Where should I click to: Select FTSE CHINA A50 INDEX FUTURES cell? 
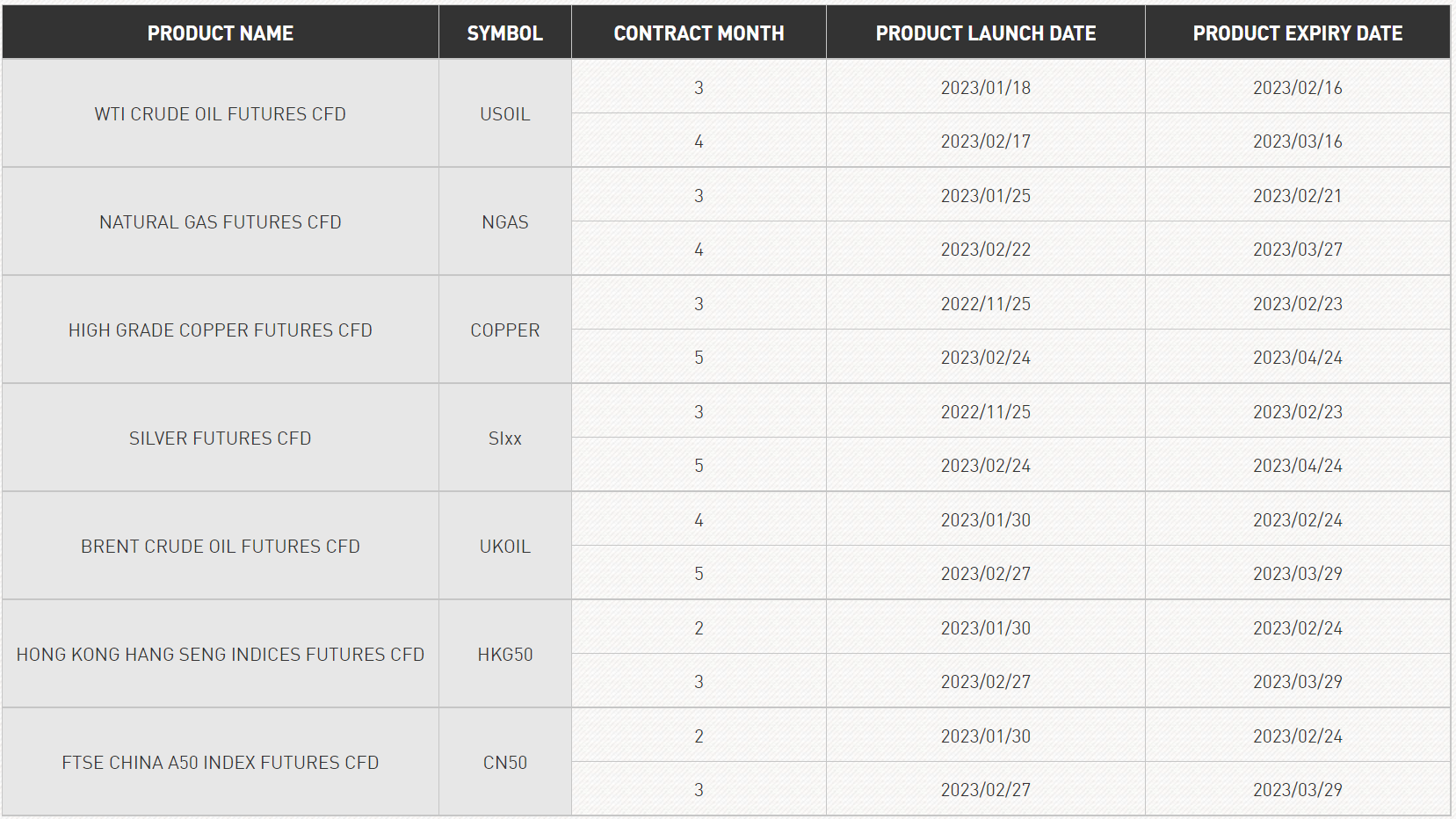point(221,762)
